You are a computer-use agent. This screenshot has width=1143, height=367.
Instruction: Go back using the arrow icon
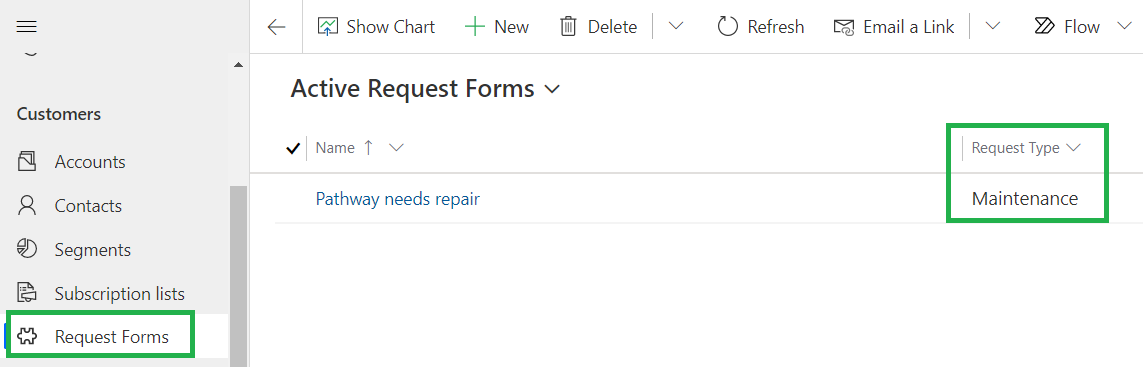click(276, 27)
